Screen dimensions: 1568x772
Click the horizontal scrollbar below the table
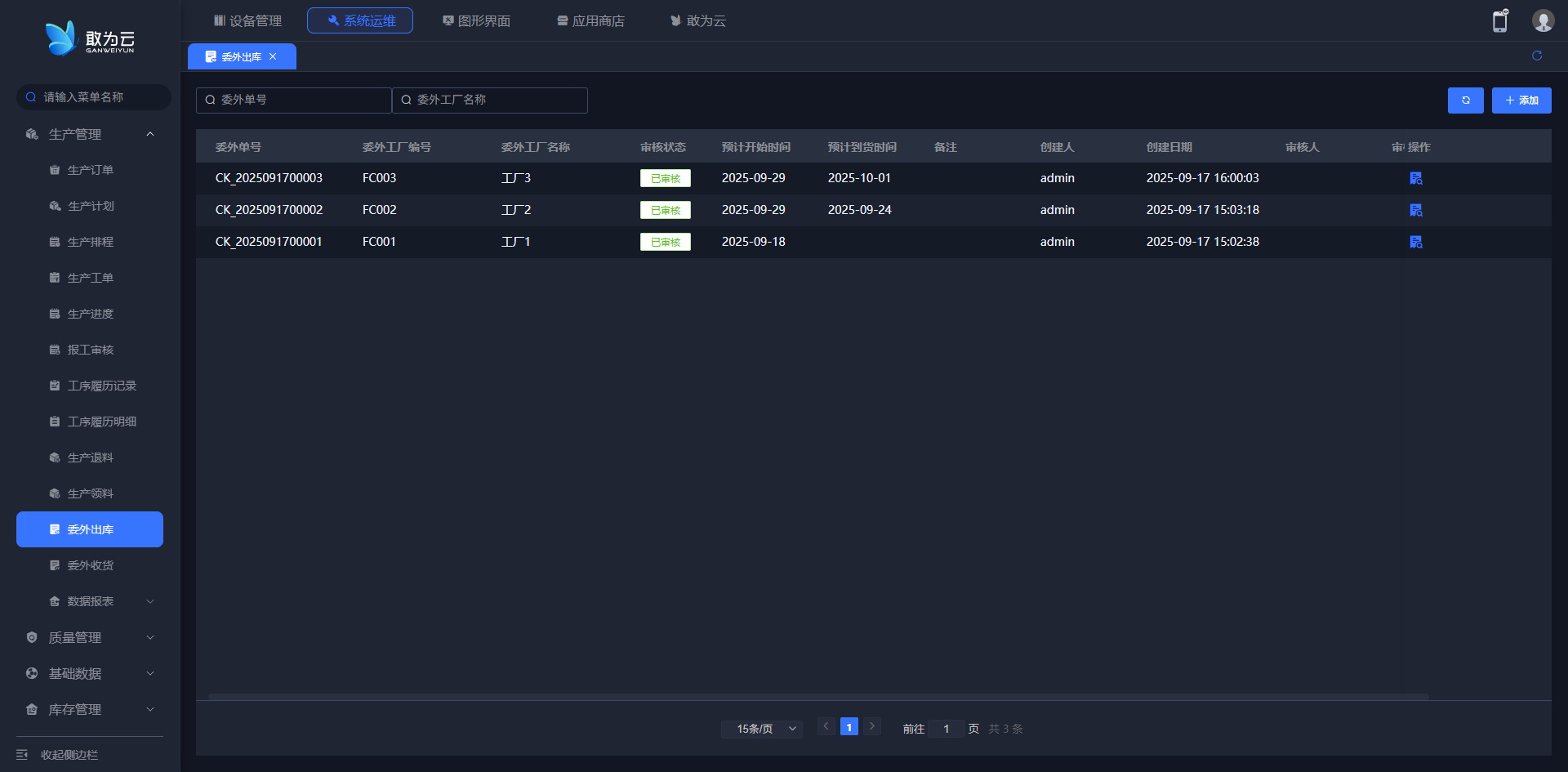pyautogui.click(x=818, y=697)
